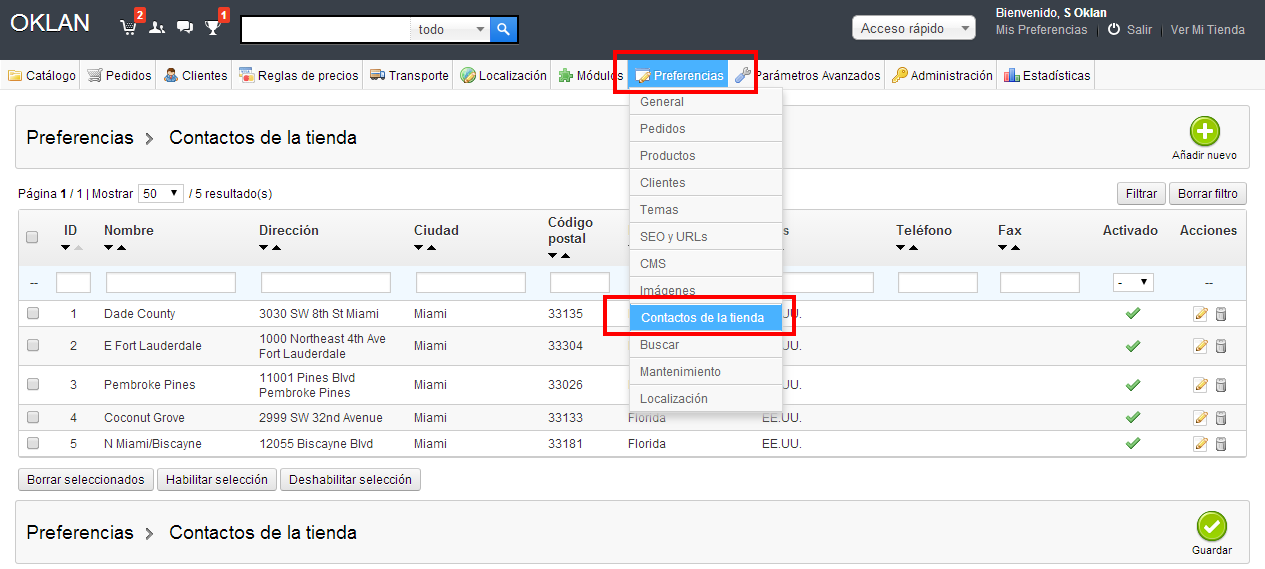Open the Módulos menu
1265x569 pixels.
591,75
